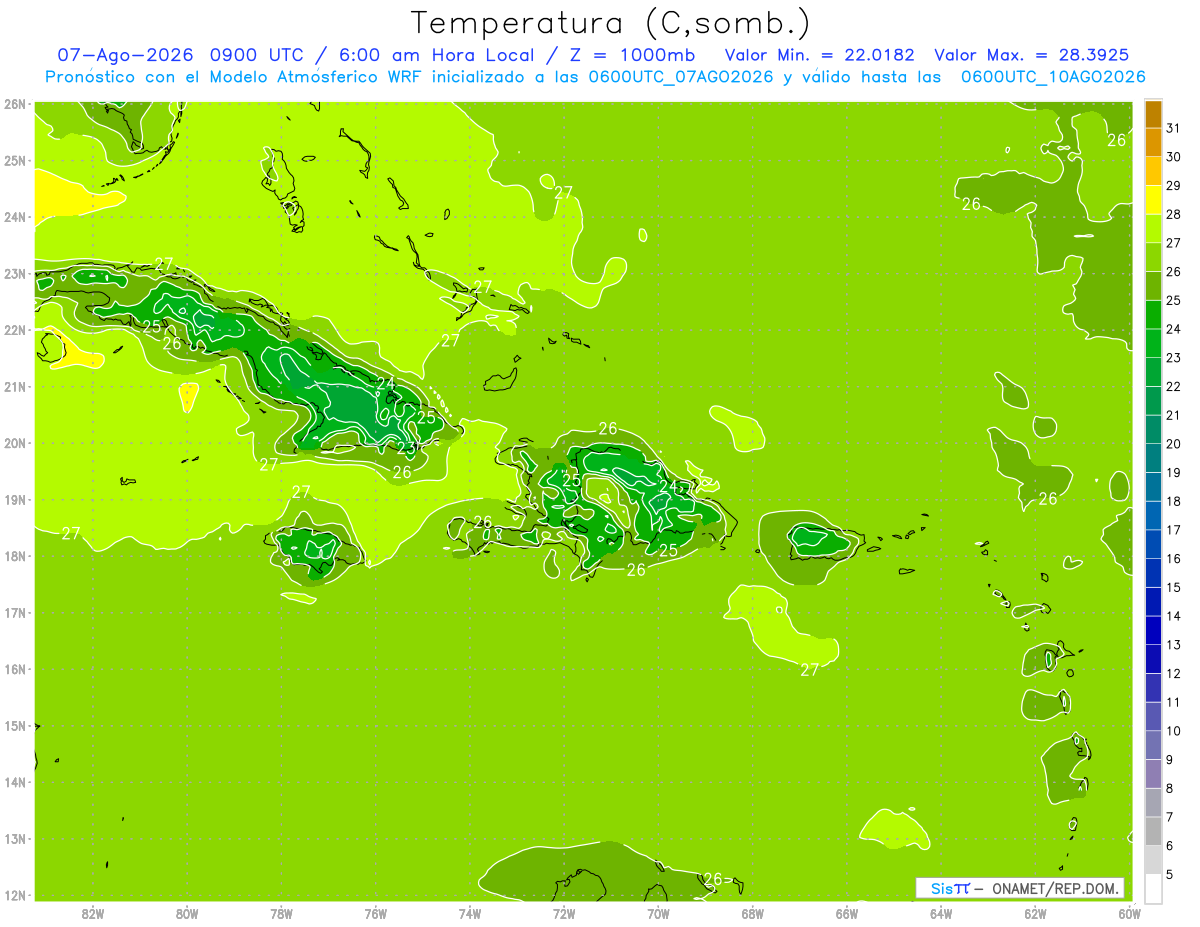
Task: Click the '72W' longitude axis label
Action: click(564, 913)
